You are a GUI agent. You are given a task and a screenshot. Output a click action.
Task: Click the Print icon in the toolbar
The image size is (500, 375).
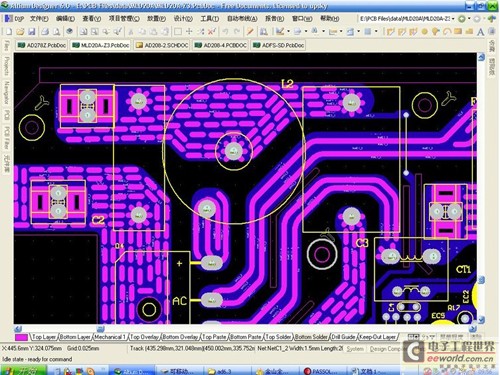[x=45, y=32]
